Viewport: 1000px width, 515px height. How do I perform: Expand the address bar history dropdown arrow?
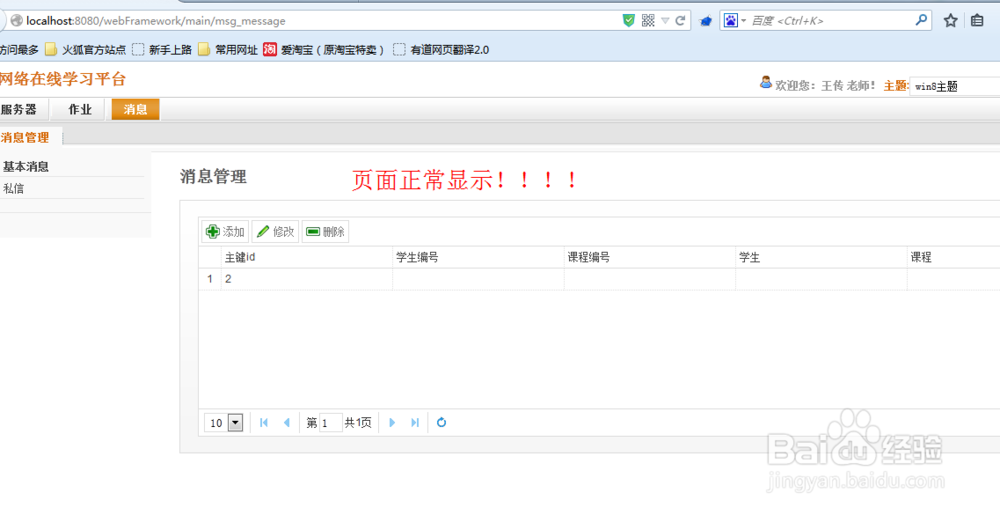pyautogui.click(x=665, y=21)
